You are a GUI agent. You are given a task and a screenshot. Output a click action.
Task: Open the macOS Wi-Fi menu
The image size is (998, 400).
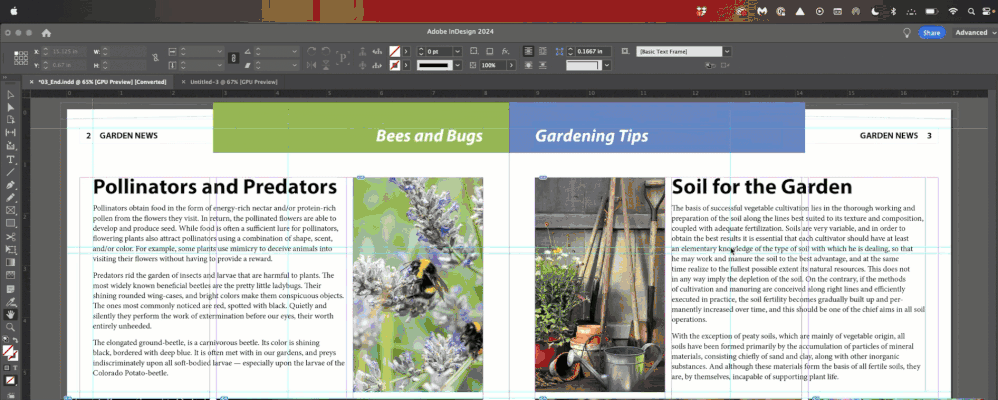(953, 11)
